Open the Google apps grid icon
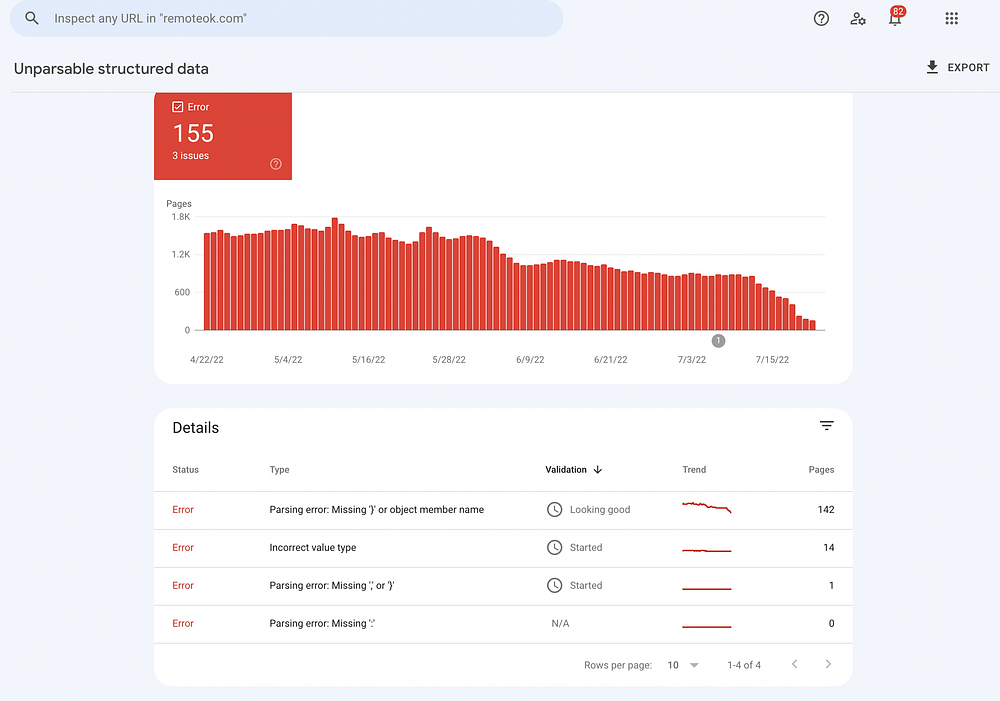Viewport: 1000px width, 701px height. click(952, 18)
